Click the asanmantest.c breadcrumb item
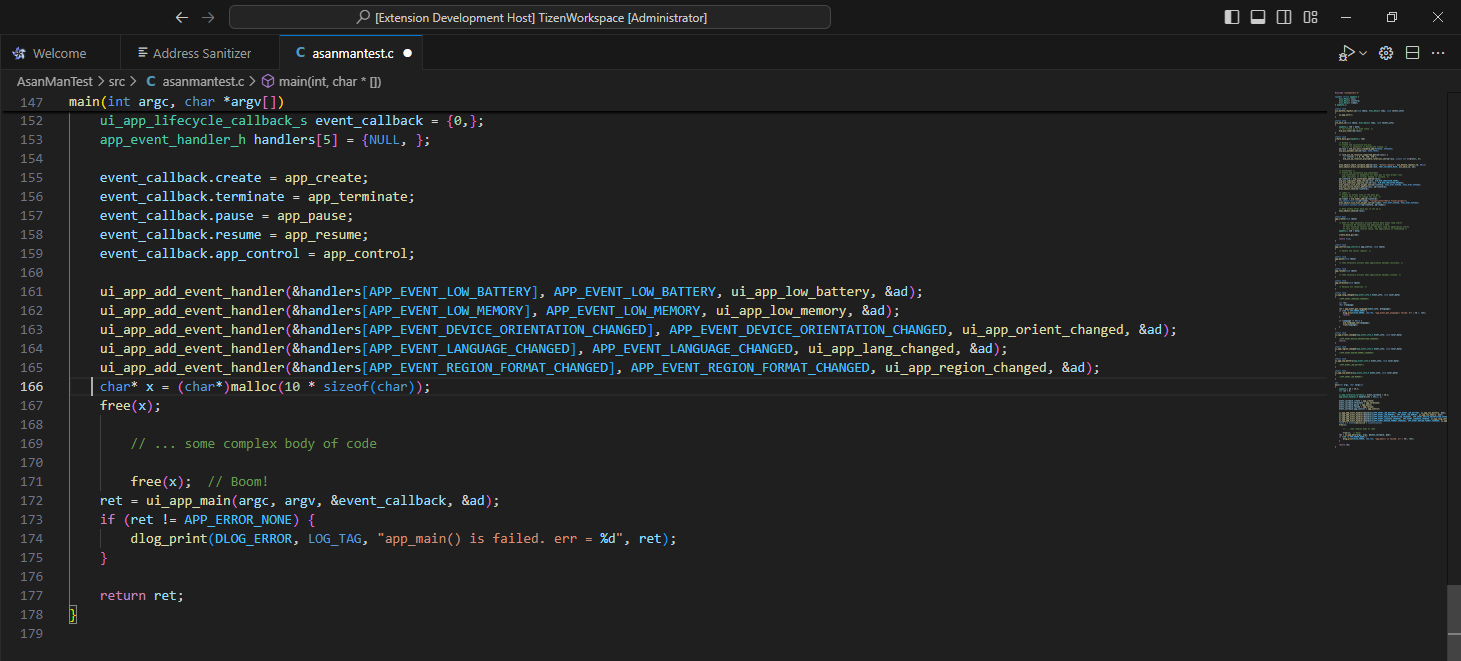The width and height of the screenshot is (1461, 661). (202, 81)
